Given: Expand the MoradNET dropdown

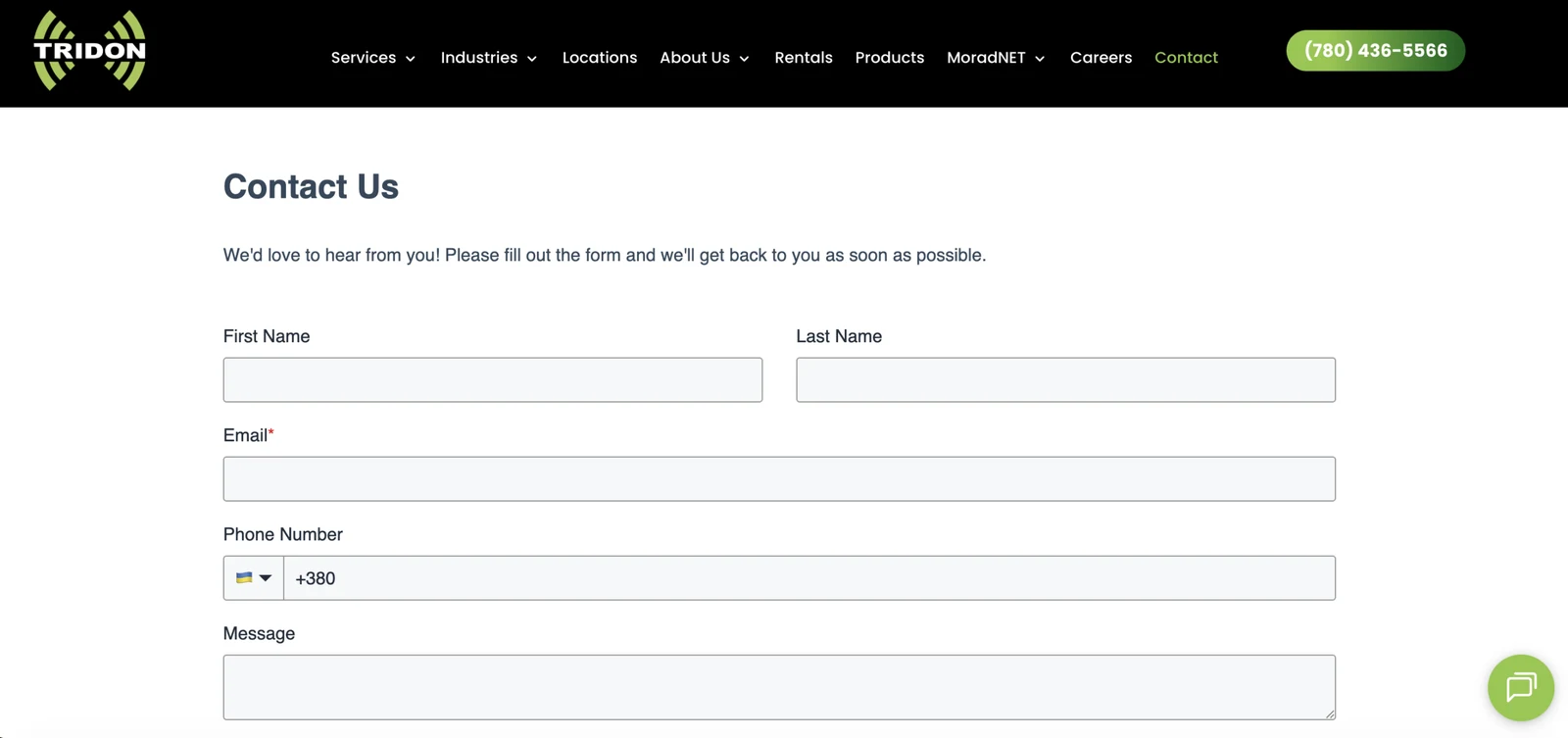Looking at the screenshot, I should click(996, 58).
